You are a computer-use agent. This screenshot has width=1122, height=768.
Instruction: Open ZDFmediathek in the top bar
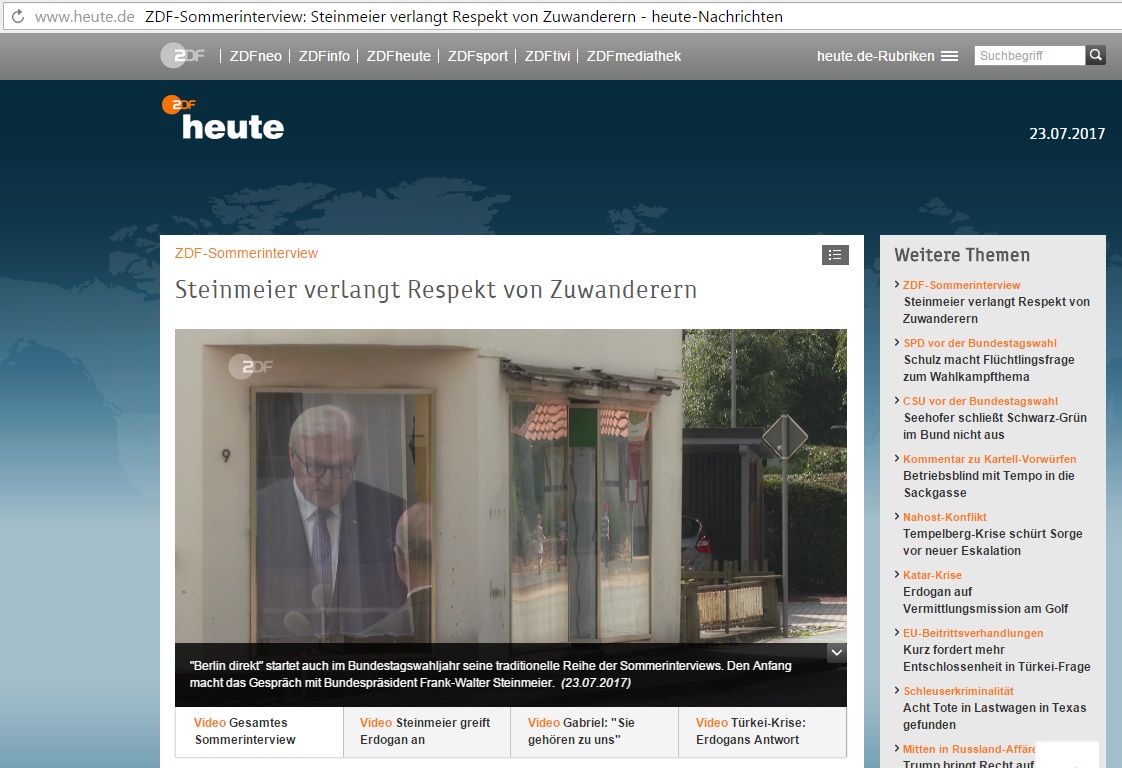634,56
